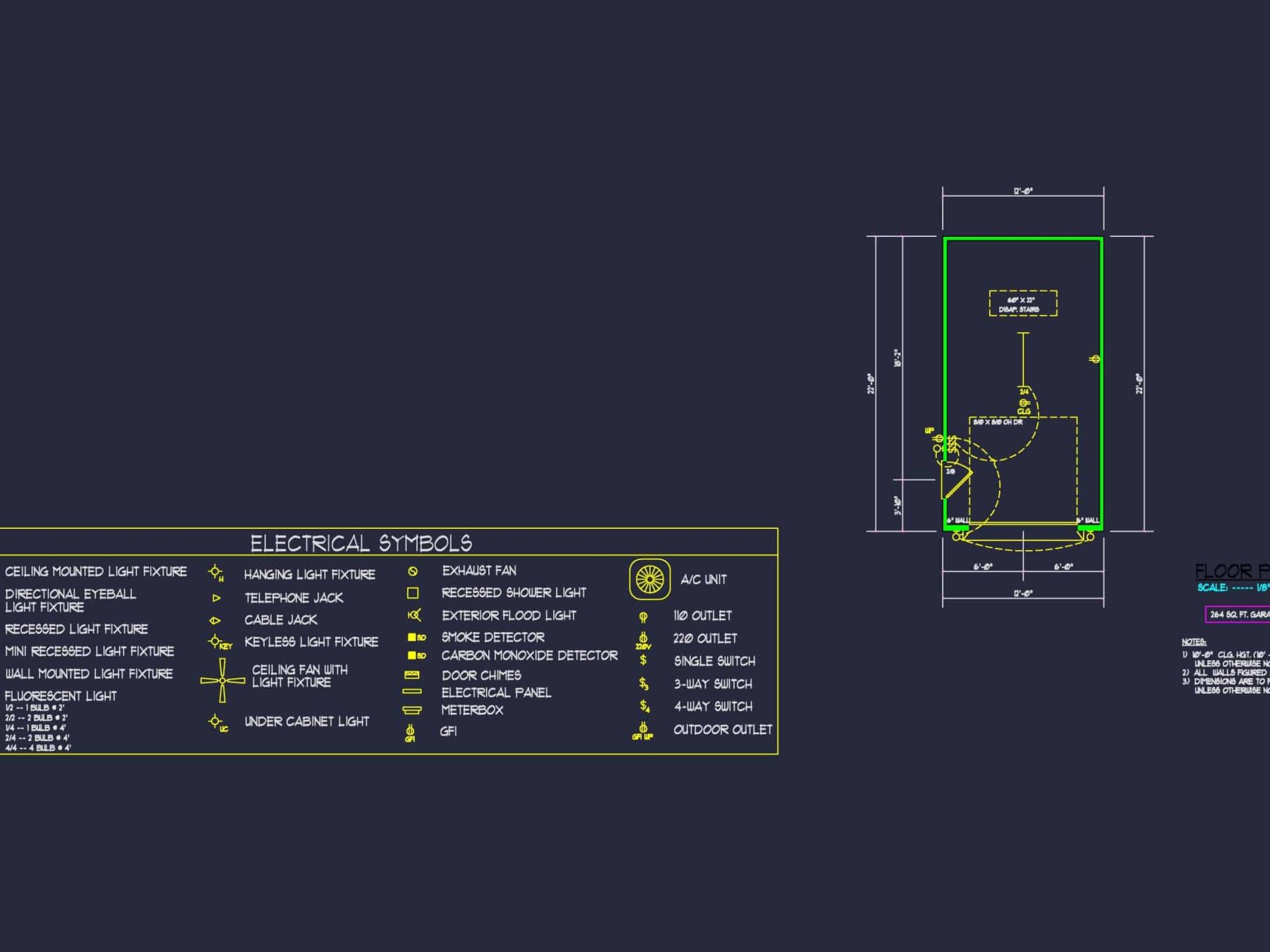Select the 3-way switch symbol
Image resolution: width=1270 pixels, height=952 pixels.
pos(644,683)
